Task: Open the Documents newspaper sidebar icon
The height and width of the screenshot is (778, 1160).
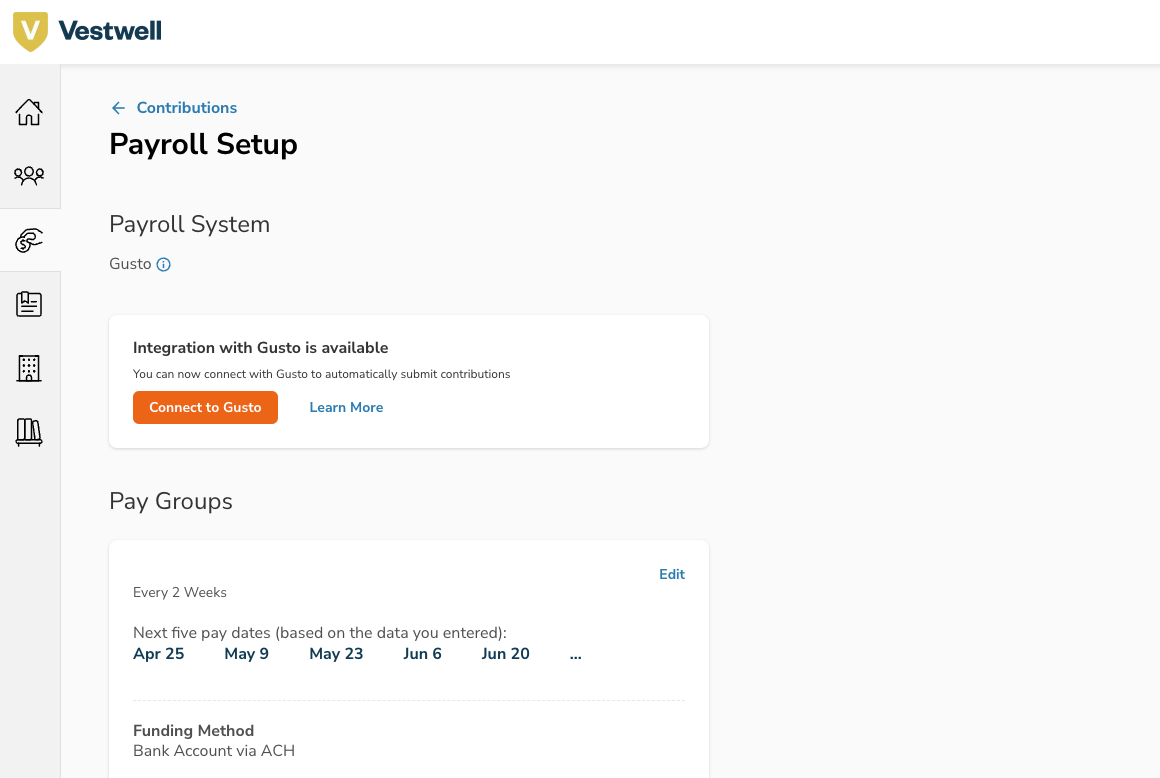Action: tap(29, 304)
